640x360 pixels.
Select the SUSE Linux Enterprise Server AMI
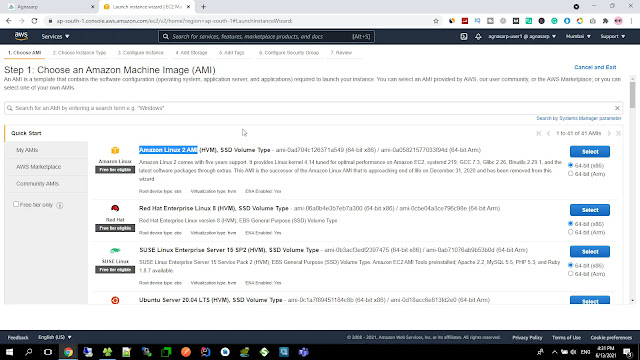pyautogui.click(x=590, y=251)
